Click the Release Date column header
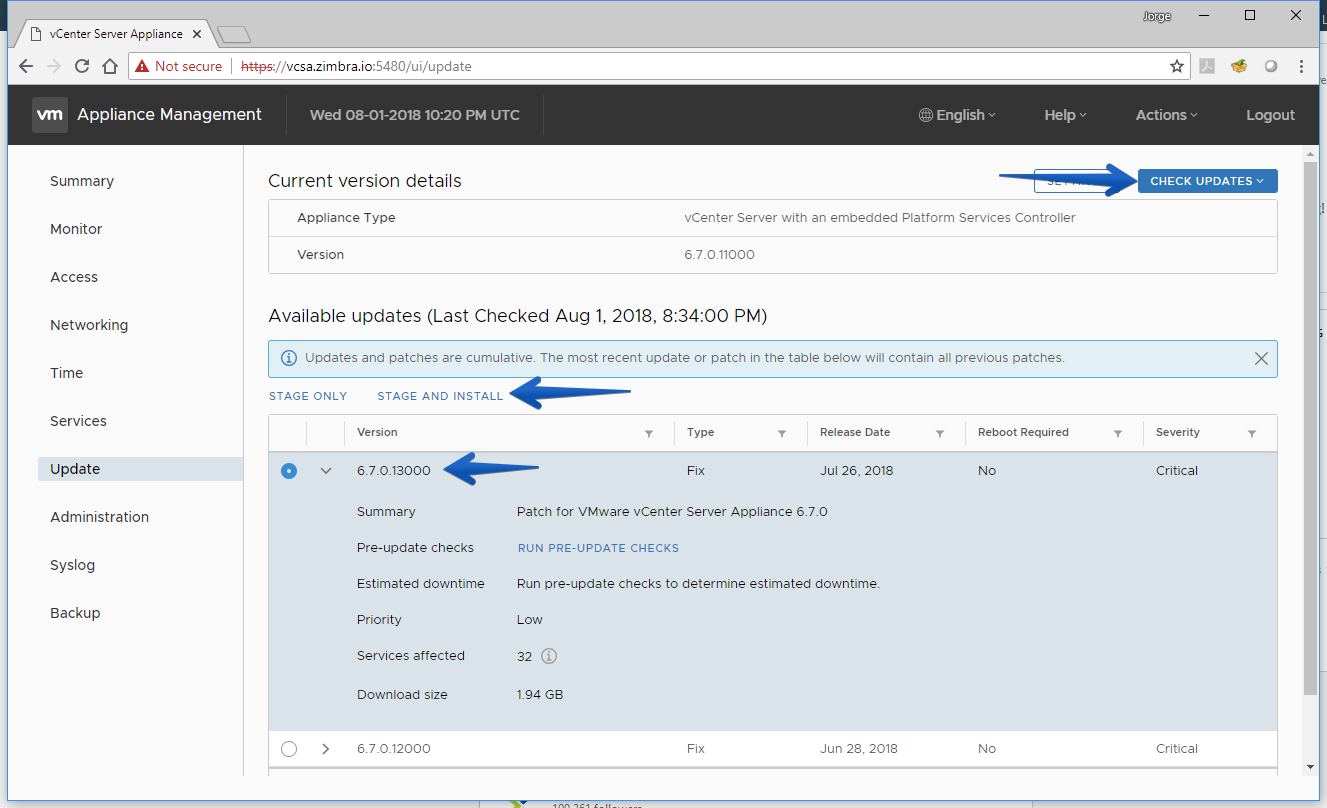1327x808 pixels. (x=855, y=433)
